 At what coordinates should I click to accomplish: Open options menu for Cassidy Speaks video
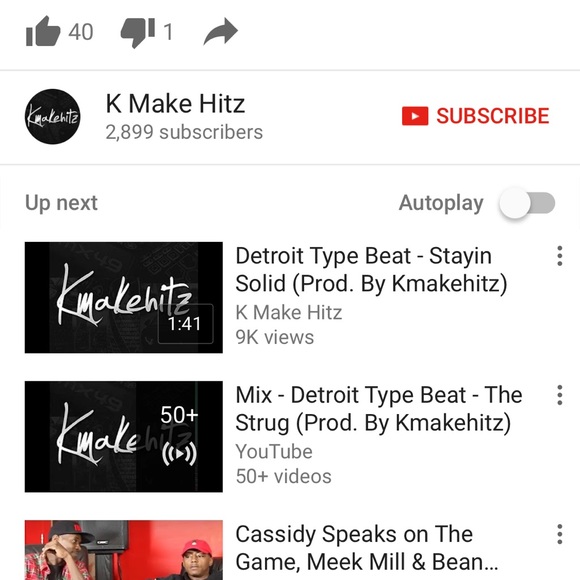(560, 534)
